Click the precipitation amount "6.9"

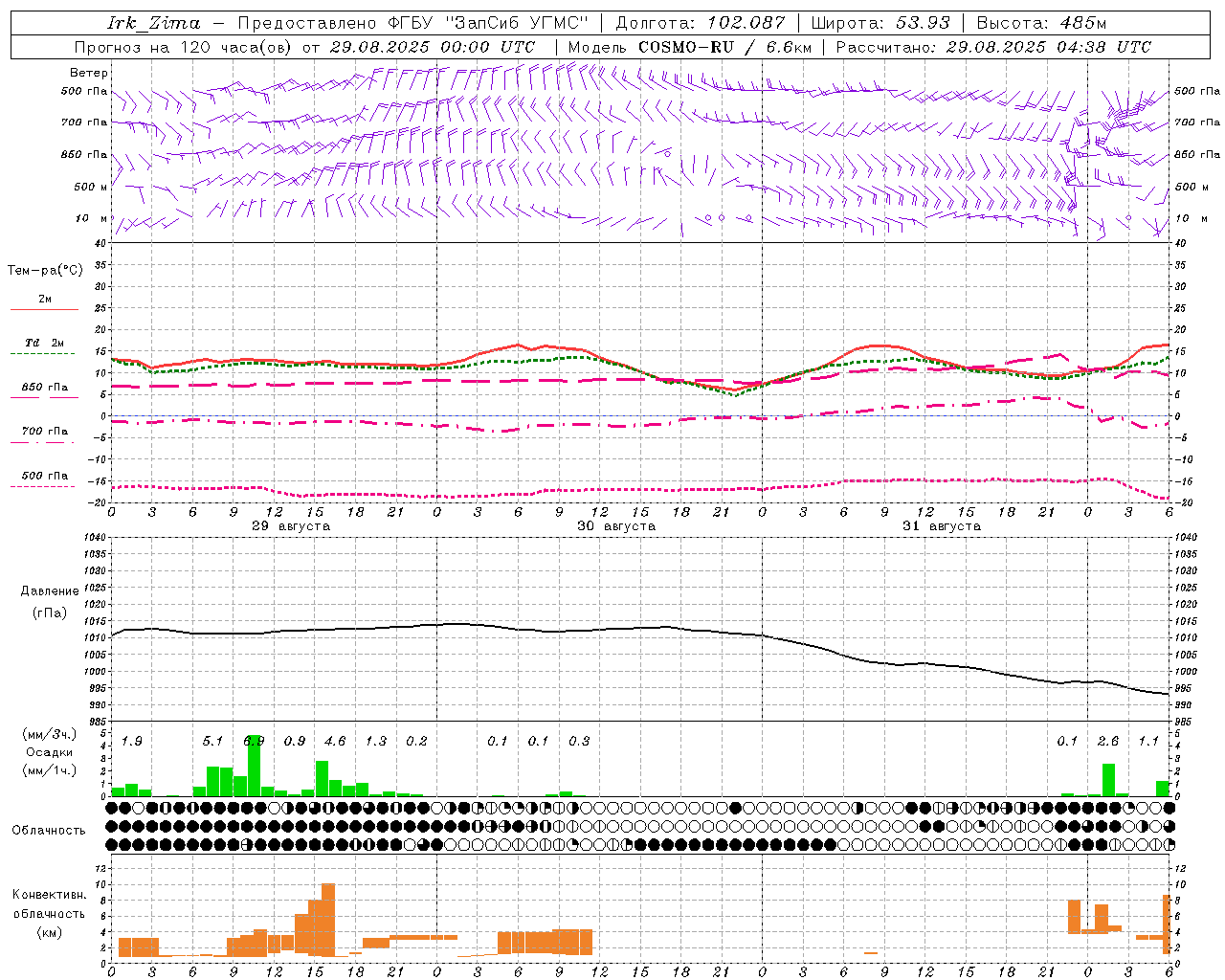pos(254,742)
